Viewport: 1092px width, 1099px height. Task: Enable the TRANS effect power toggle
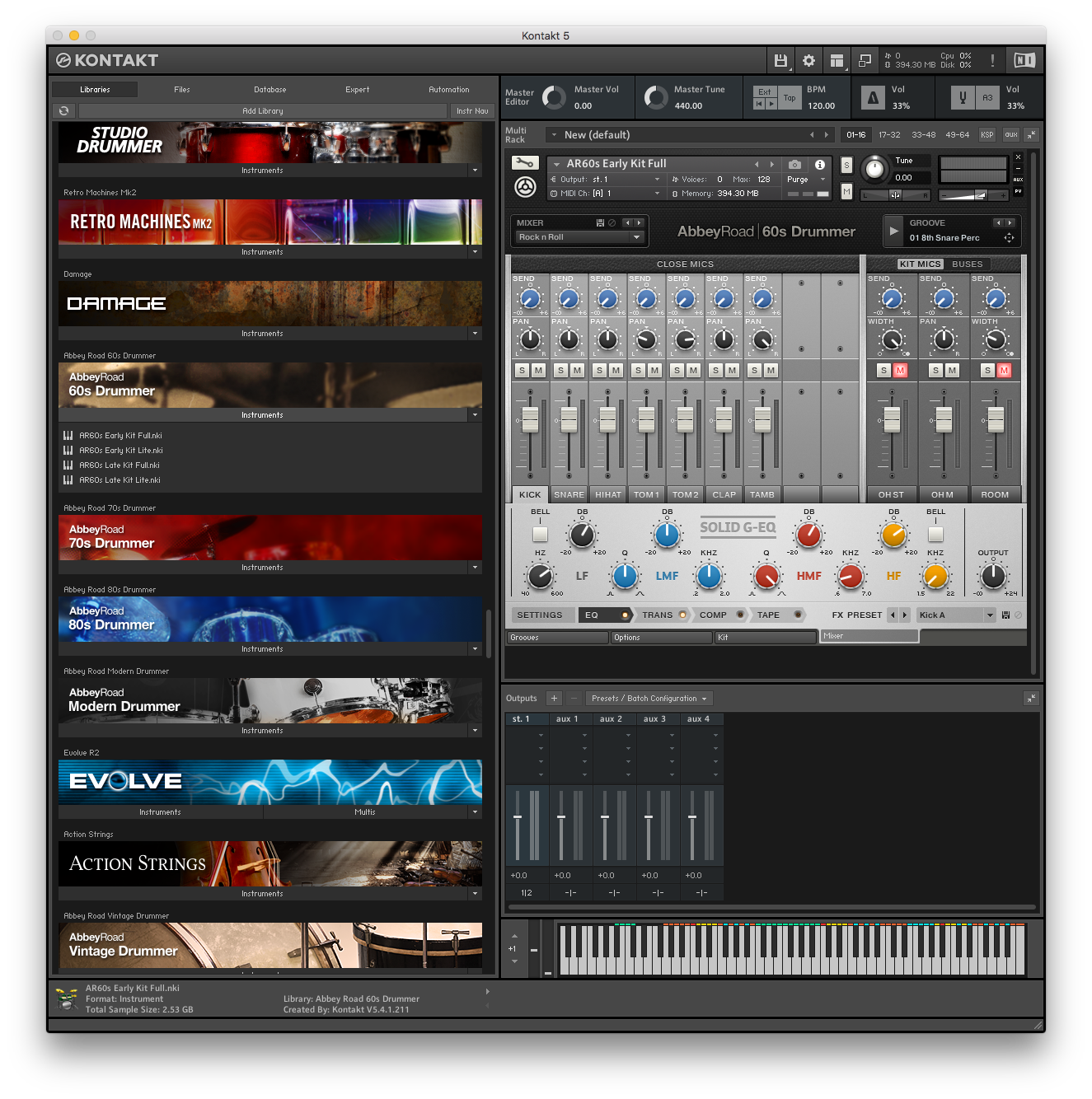[682, 615]
